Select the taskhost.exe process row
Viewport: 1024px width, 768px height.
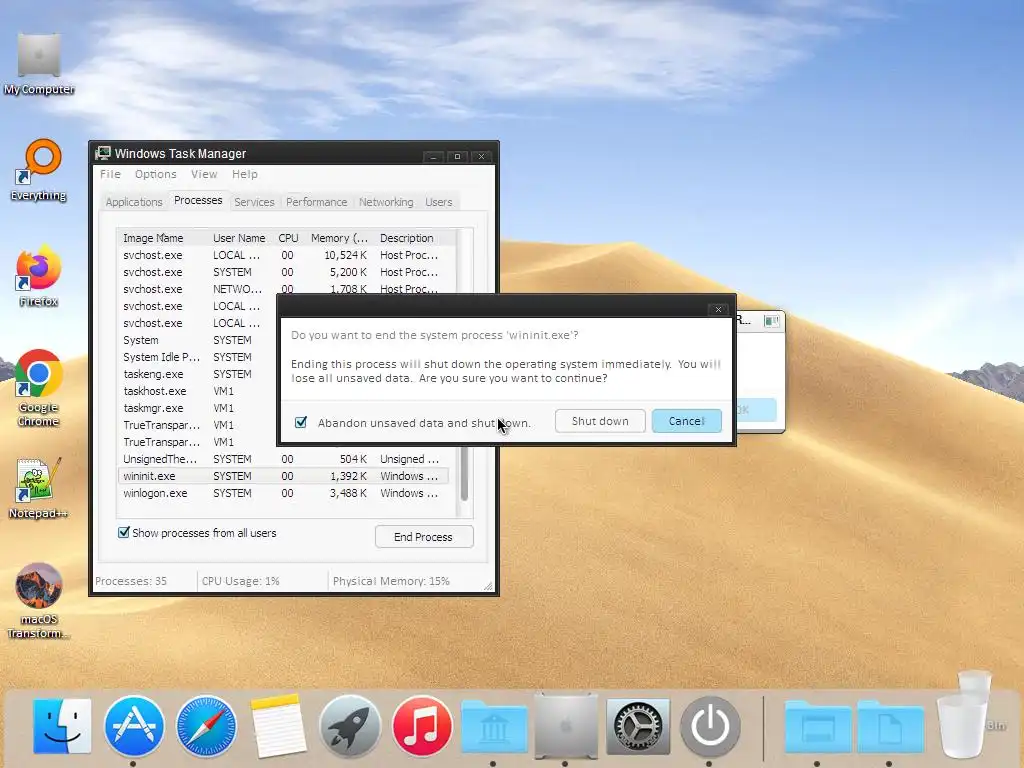click(197, 391)
